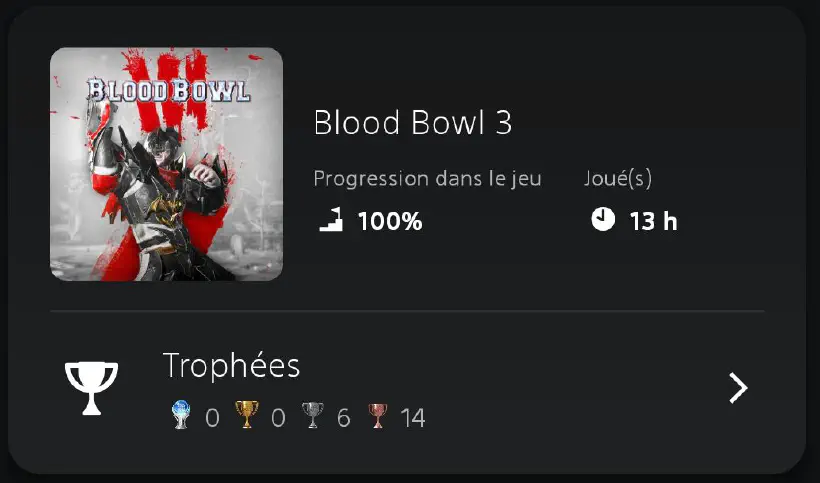Click the gold trophy count of 0

(x=278, y=418)
